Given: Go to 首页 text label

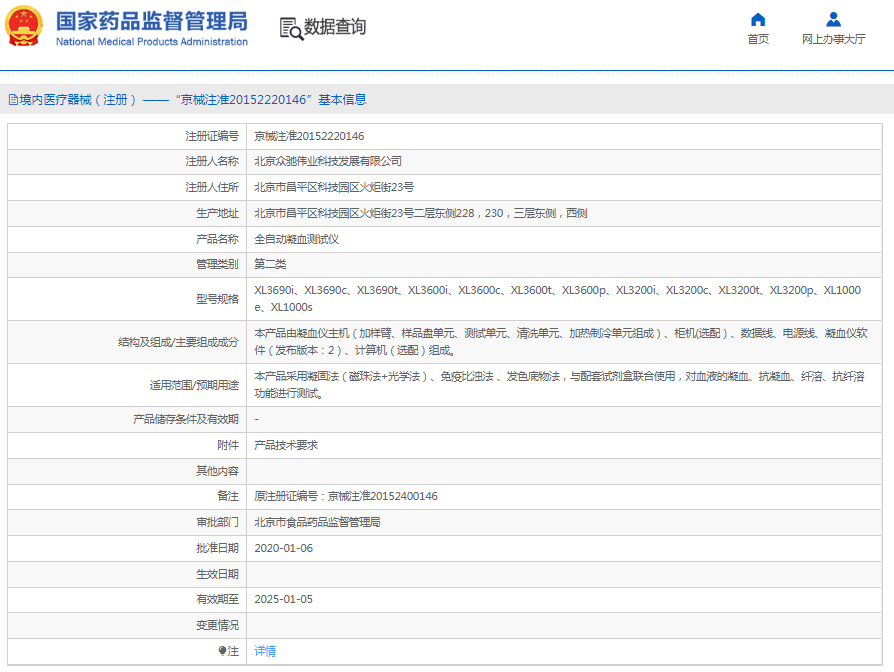Looking at the screenshot, I should point(758,40).
